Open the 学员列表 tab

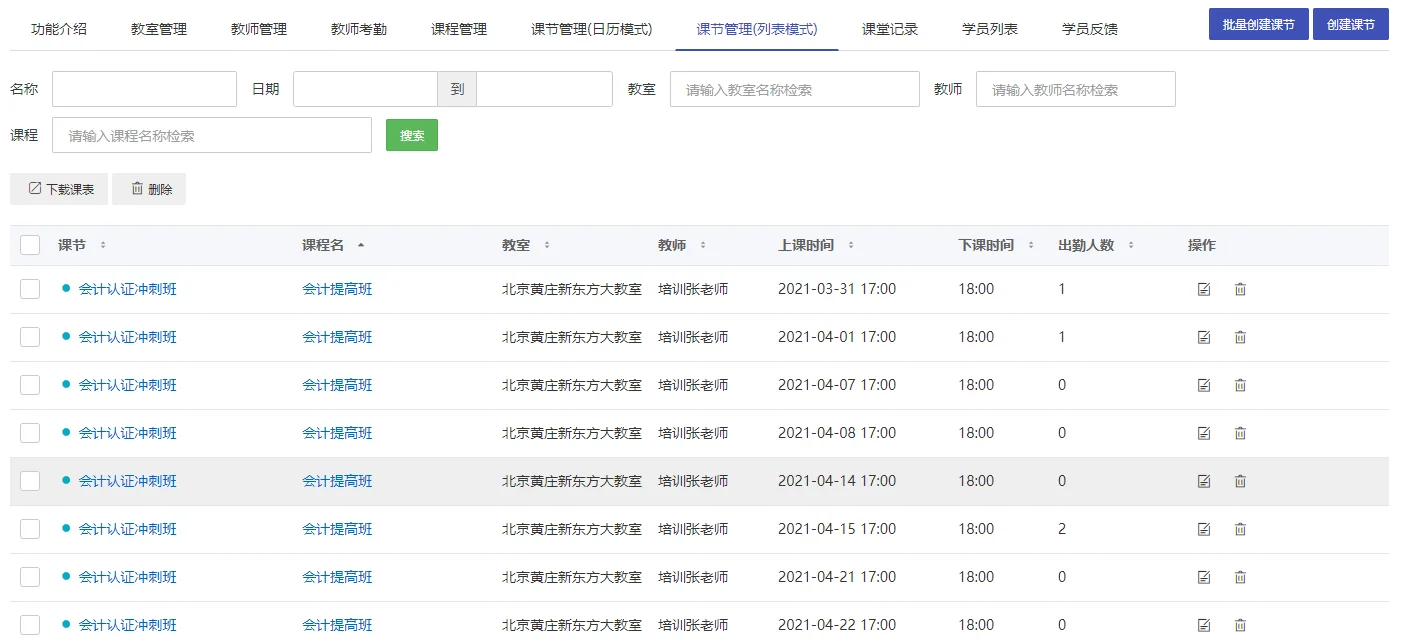click(x=990, y=29)
